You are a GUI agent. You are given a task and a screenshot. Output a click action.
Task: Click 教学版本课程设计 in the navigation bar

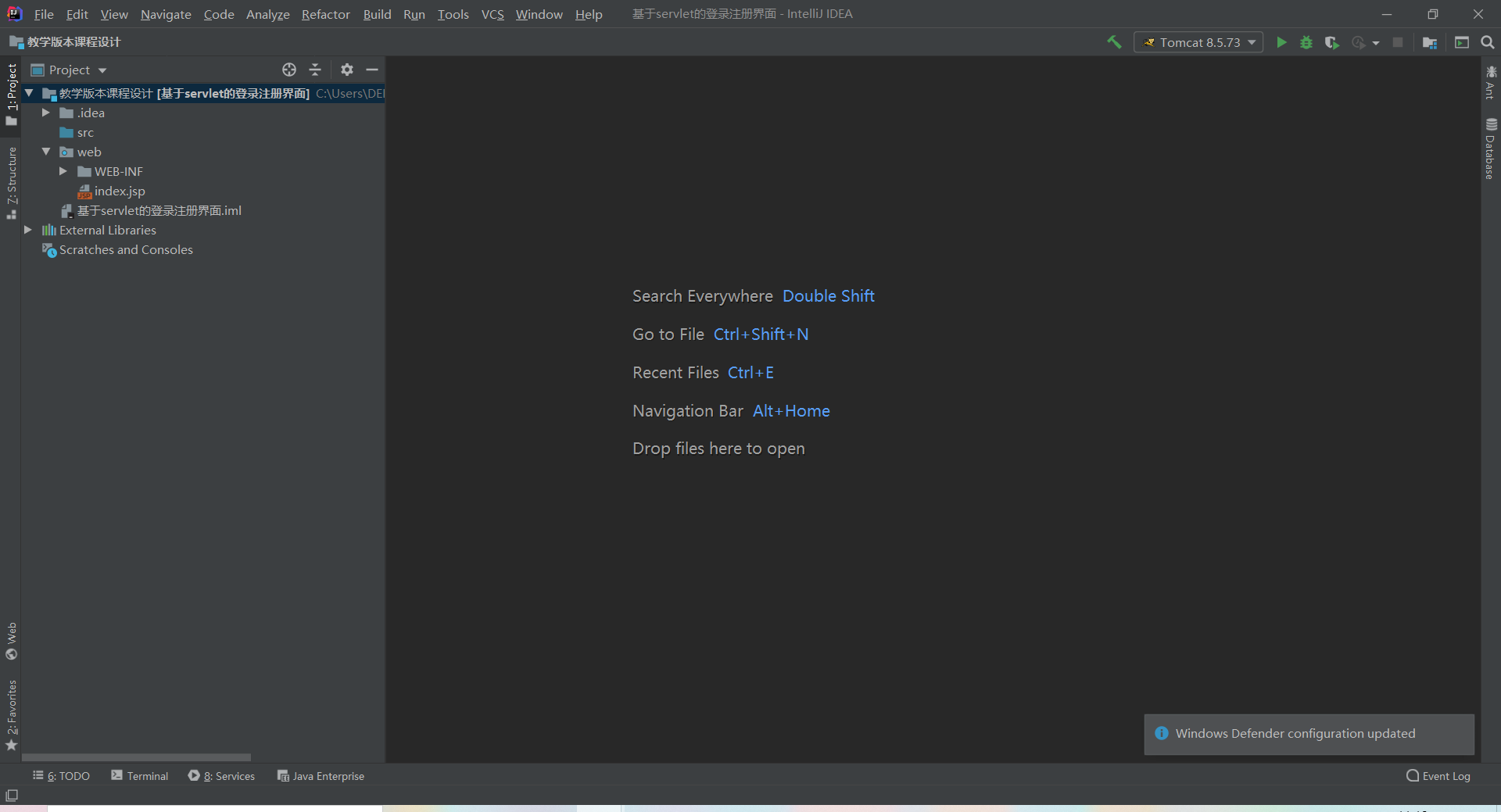click(74, 42)
